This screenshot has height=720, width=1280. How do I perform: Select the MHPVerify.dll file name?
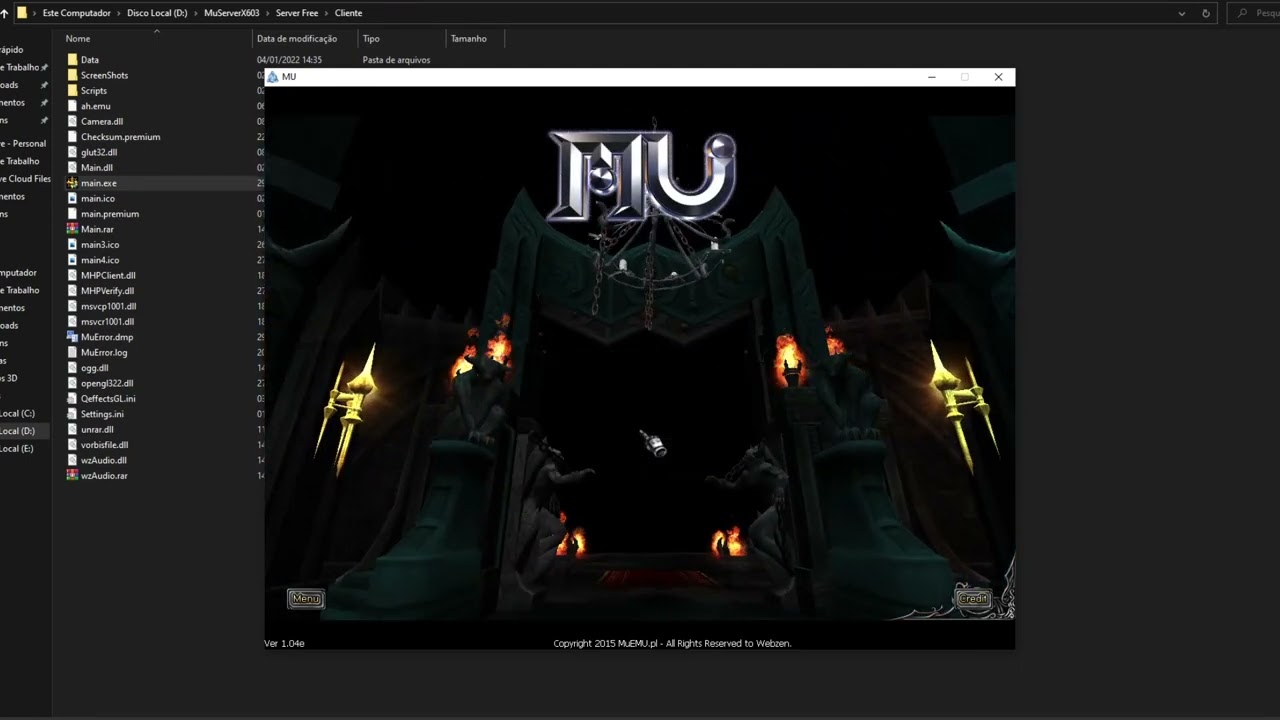click(107, 291)
